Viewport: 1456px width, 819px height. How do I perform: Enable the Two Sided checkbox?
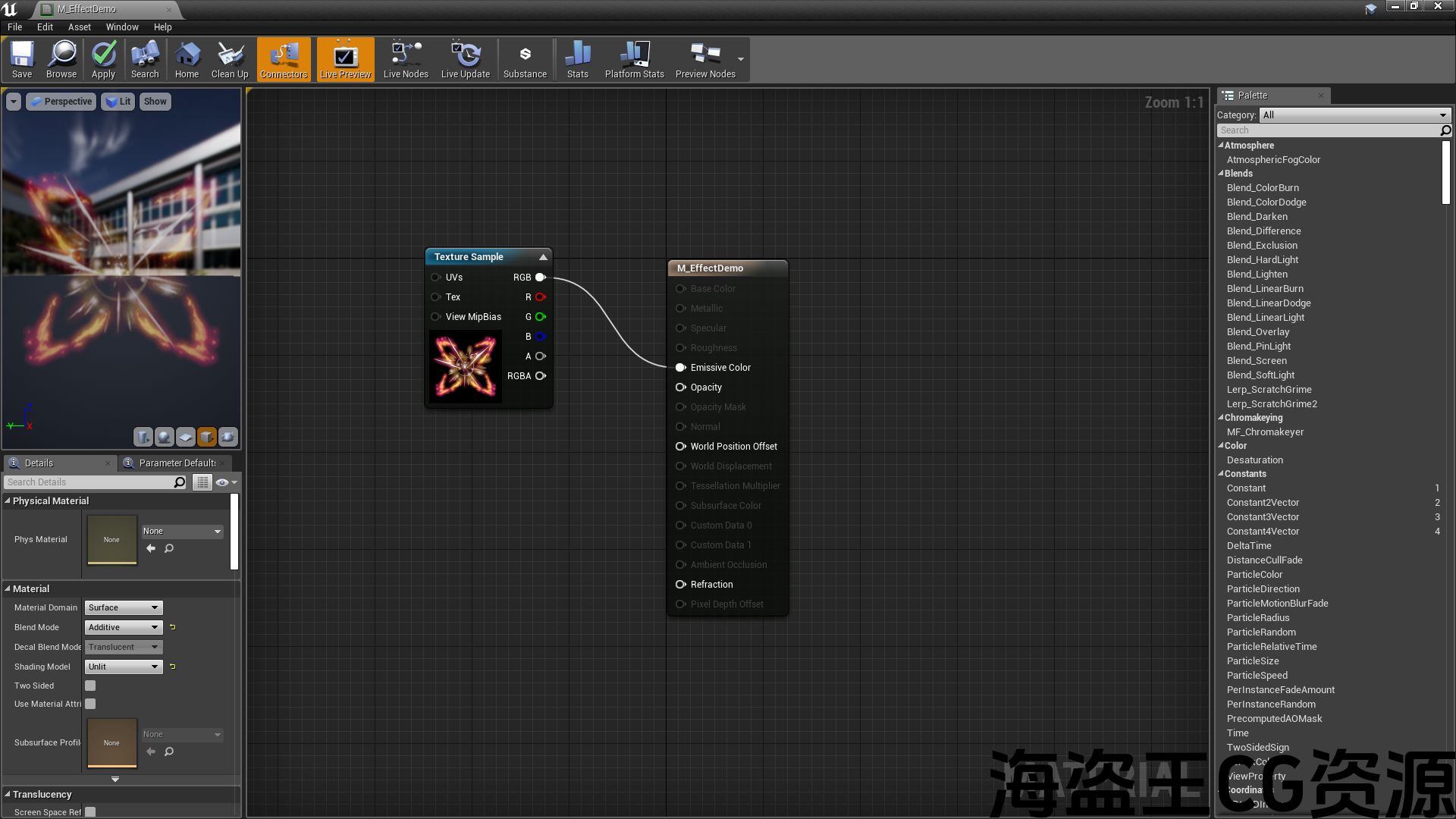pyautogui.click(x=90, y=686)
